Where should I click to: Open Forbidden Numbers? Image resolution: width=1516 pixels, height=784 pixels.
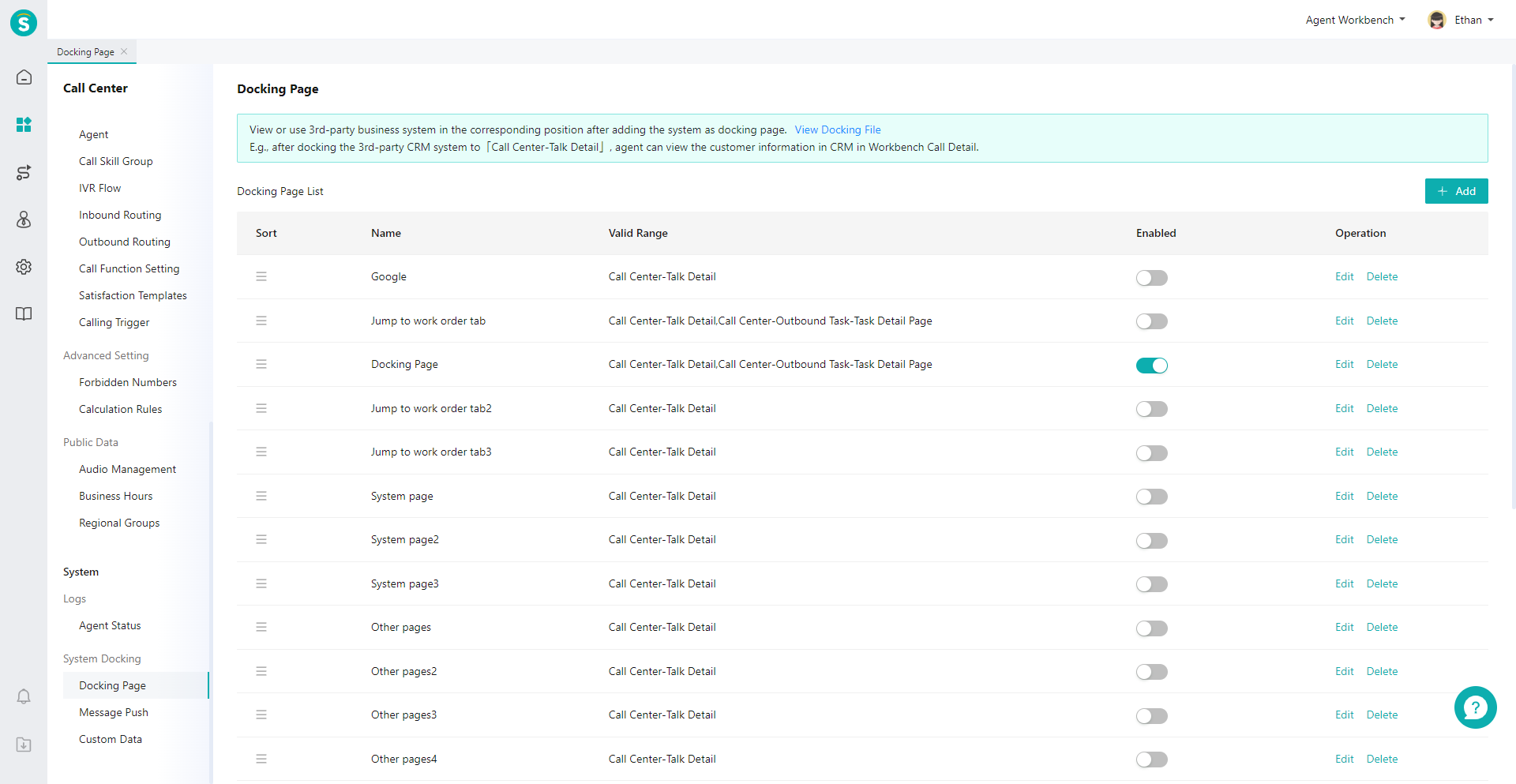click(x=128, y=382)
